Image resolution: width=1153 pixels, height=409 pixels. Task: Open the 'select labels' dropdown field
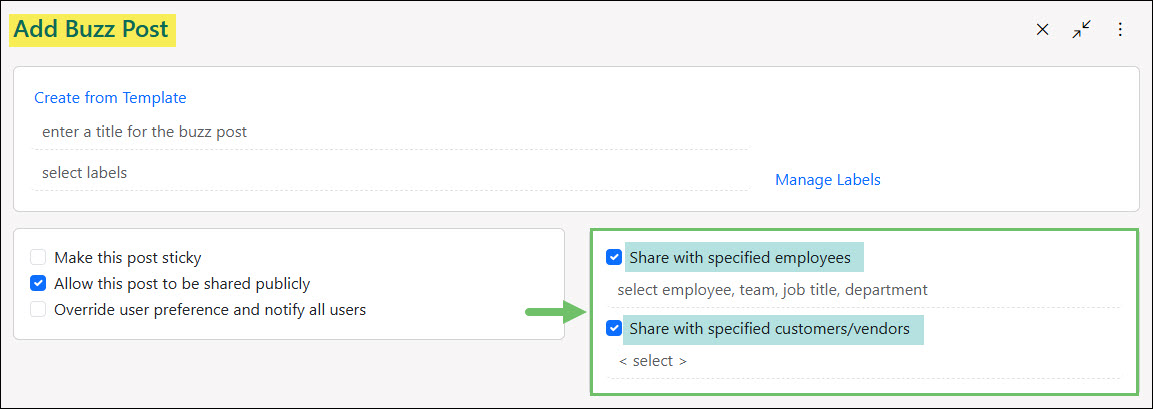pyautogui.click(x=390, y=173)
